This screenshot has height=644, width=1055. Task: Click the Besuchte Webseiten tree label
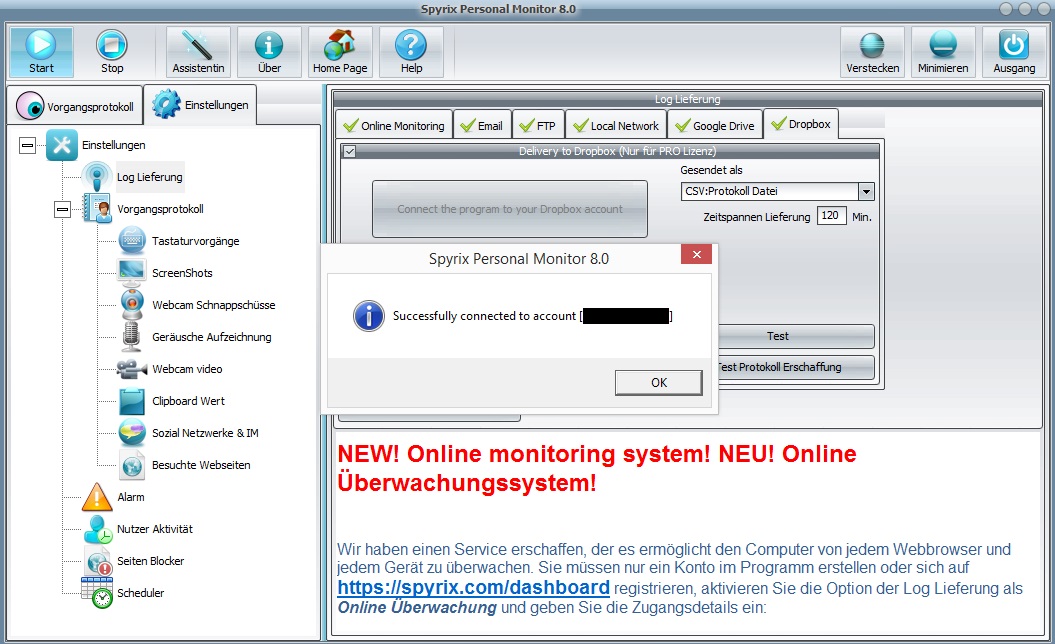point(201,465)
